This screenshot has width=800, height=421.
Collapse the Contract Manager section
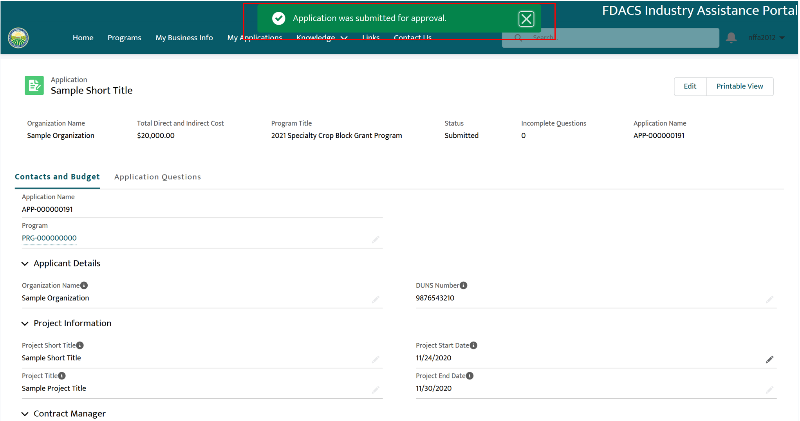(25, 414)
